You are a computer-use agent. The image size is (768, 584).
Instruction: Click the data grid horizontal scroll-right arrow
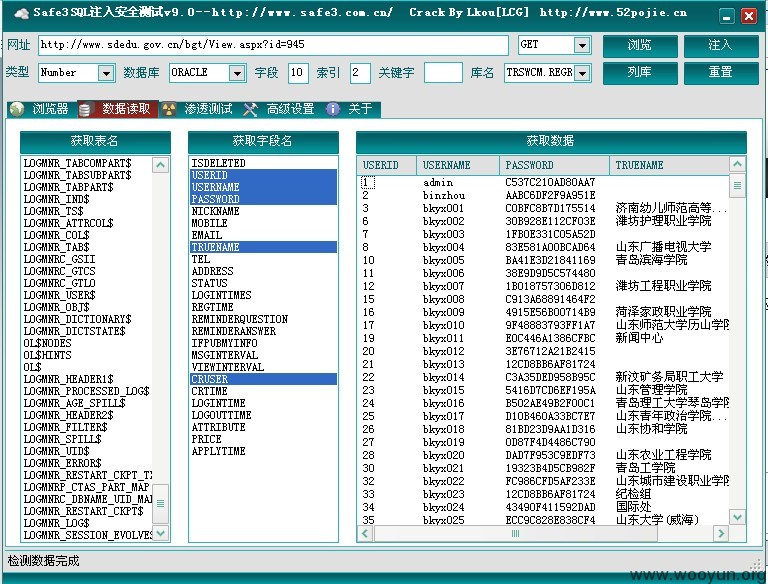tap(720, 533)
